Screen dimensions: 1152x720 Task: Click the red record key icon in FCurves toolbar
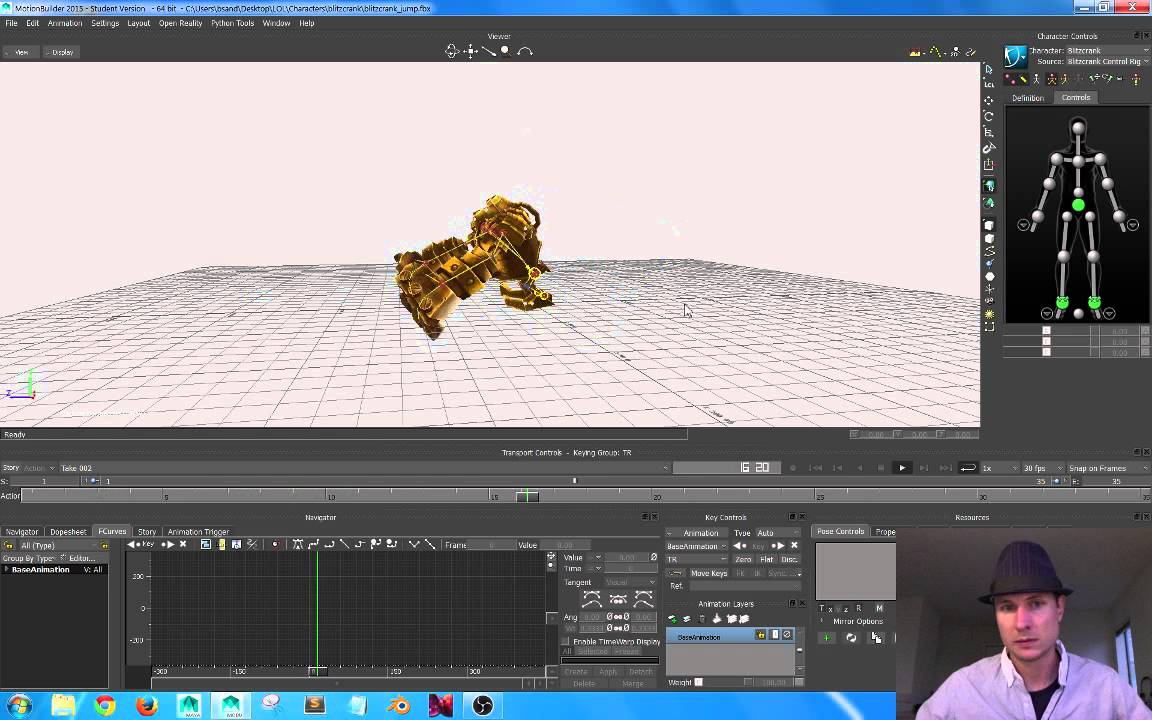(276, 544)
